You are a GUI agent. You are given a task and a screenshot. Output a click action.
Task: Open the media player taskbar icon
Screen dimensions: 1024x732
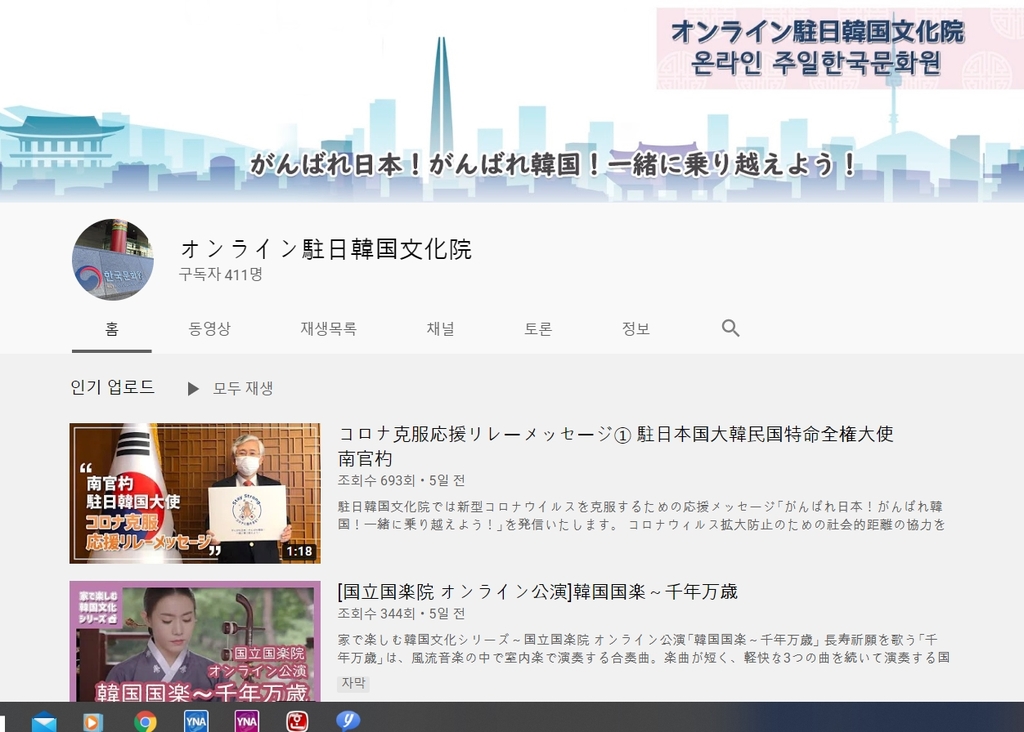93,721
